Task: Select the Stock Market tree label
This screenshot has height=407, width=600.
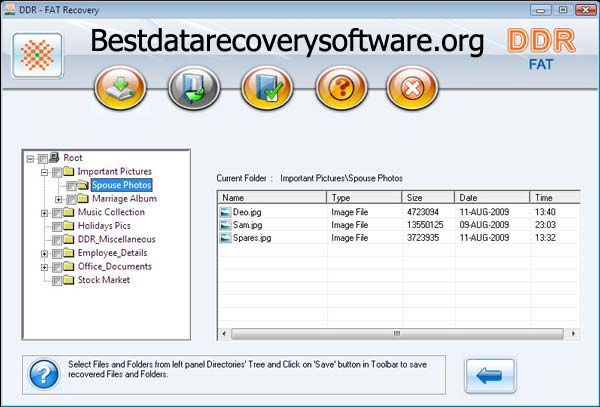Action: 104,280
